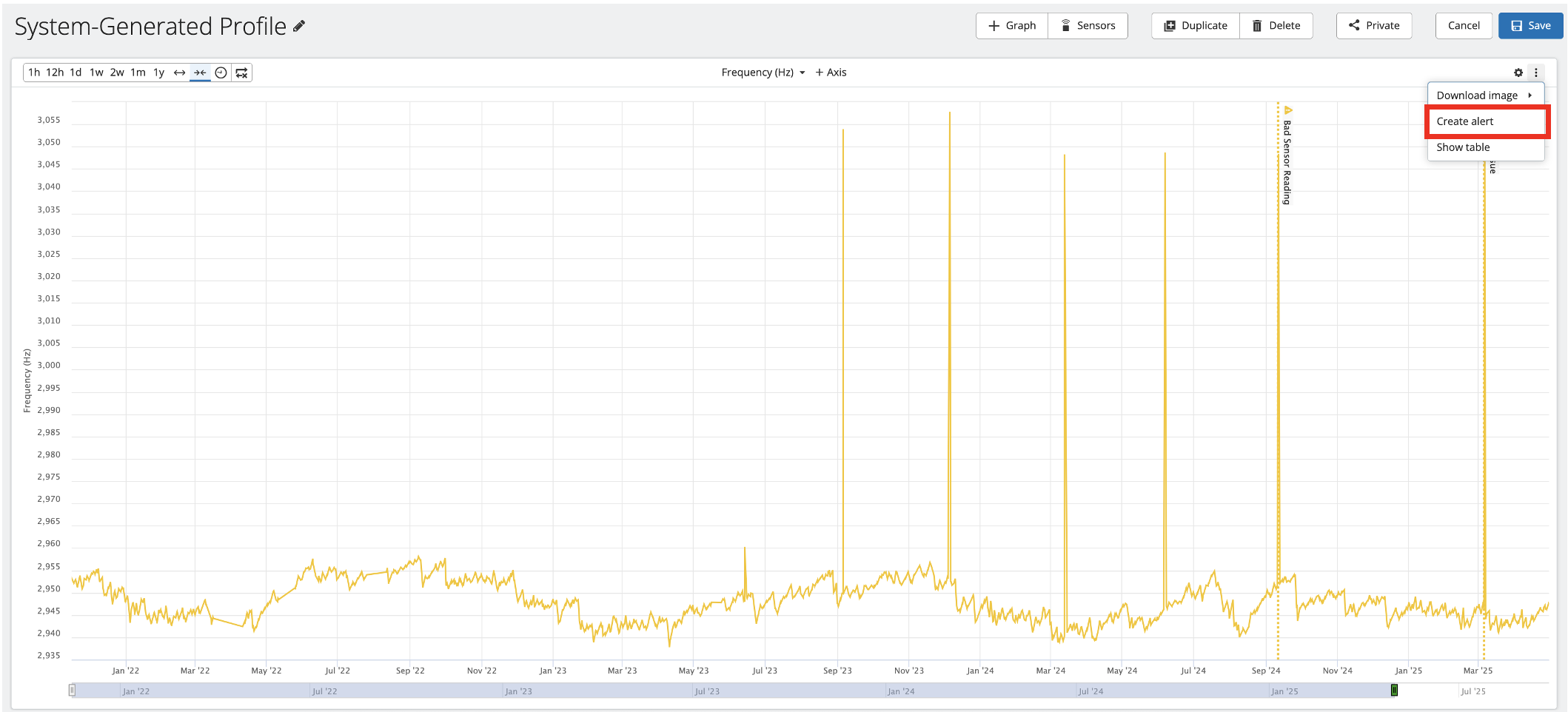Toggle the three-dot graph options menu
This screenshot has height=712, width=1568.
coord(1536,73)
